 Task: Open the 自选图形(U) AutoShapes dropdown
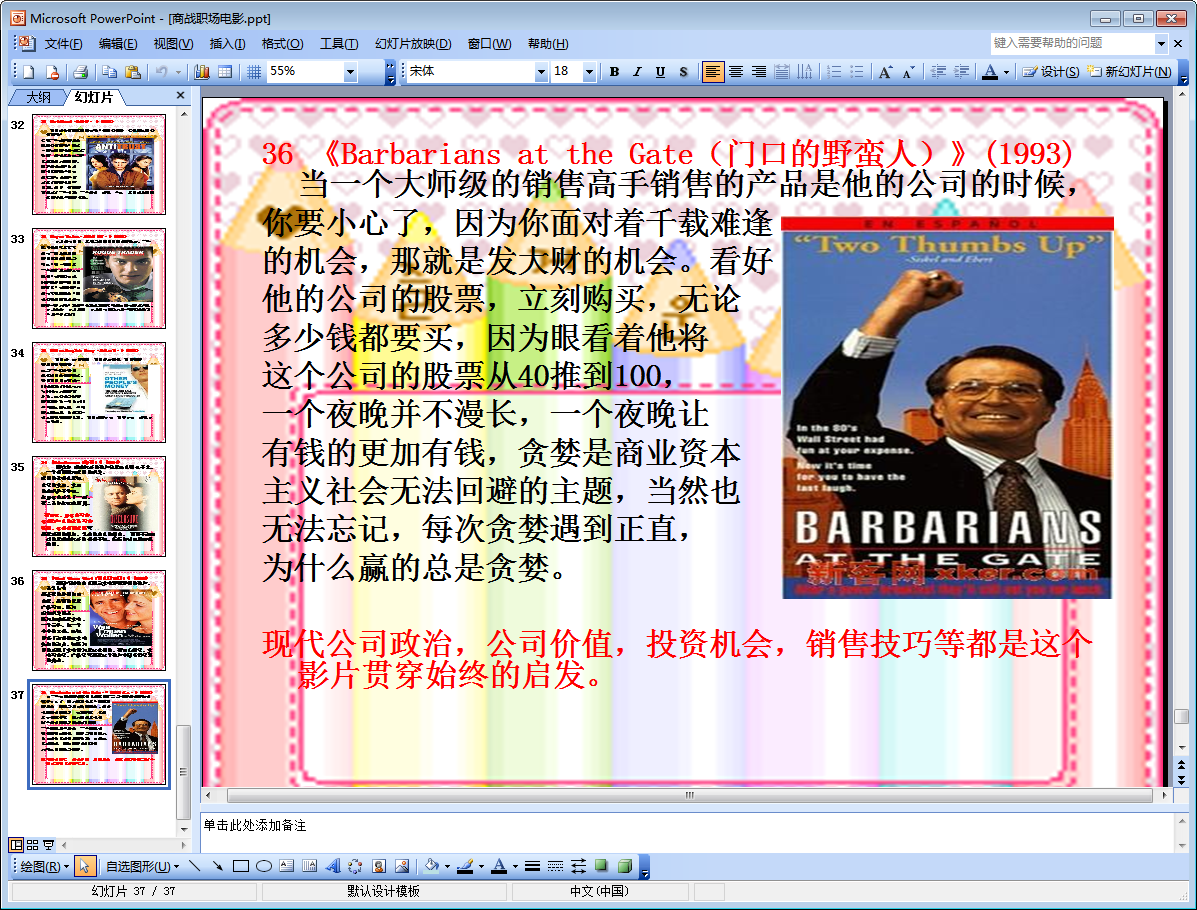(x=142, y=866)
